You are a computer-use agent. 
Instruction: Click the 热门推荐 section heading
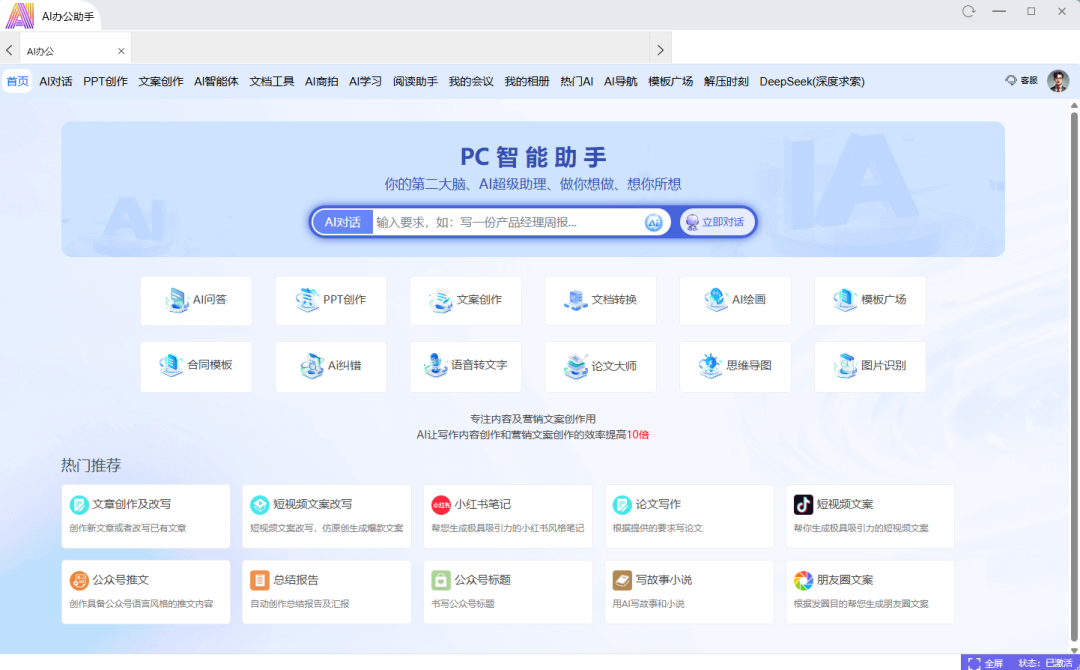coord(90,465)
